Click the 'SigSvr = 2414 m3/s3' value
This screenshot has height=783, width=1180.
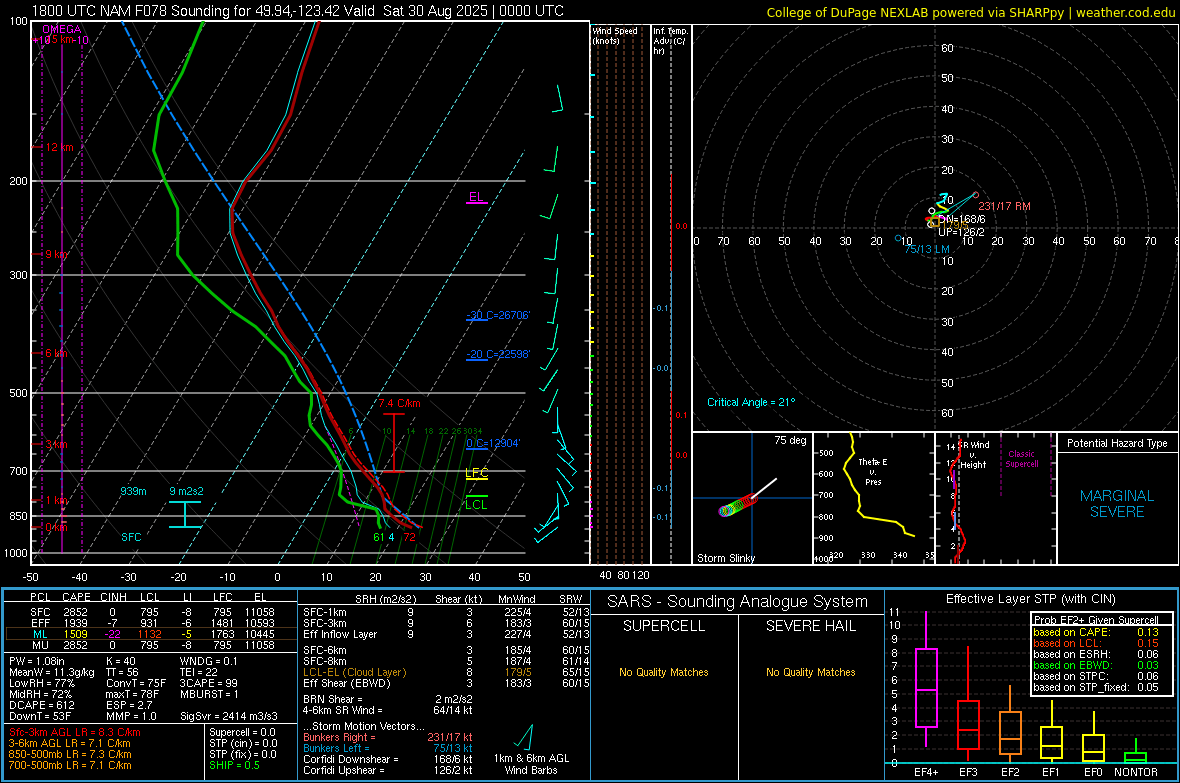click(229, 716)
